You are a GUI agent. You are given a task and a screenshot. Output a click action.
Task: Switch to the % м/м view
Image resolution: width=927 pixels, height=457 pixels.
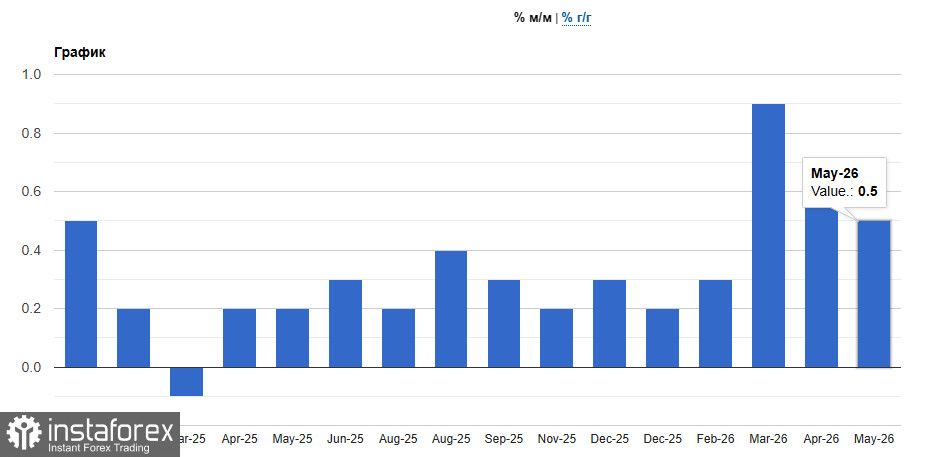[533, 18]
